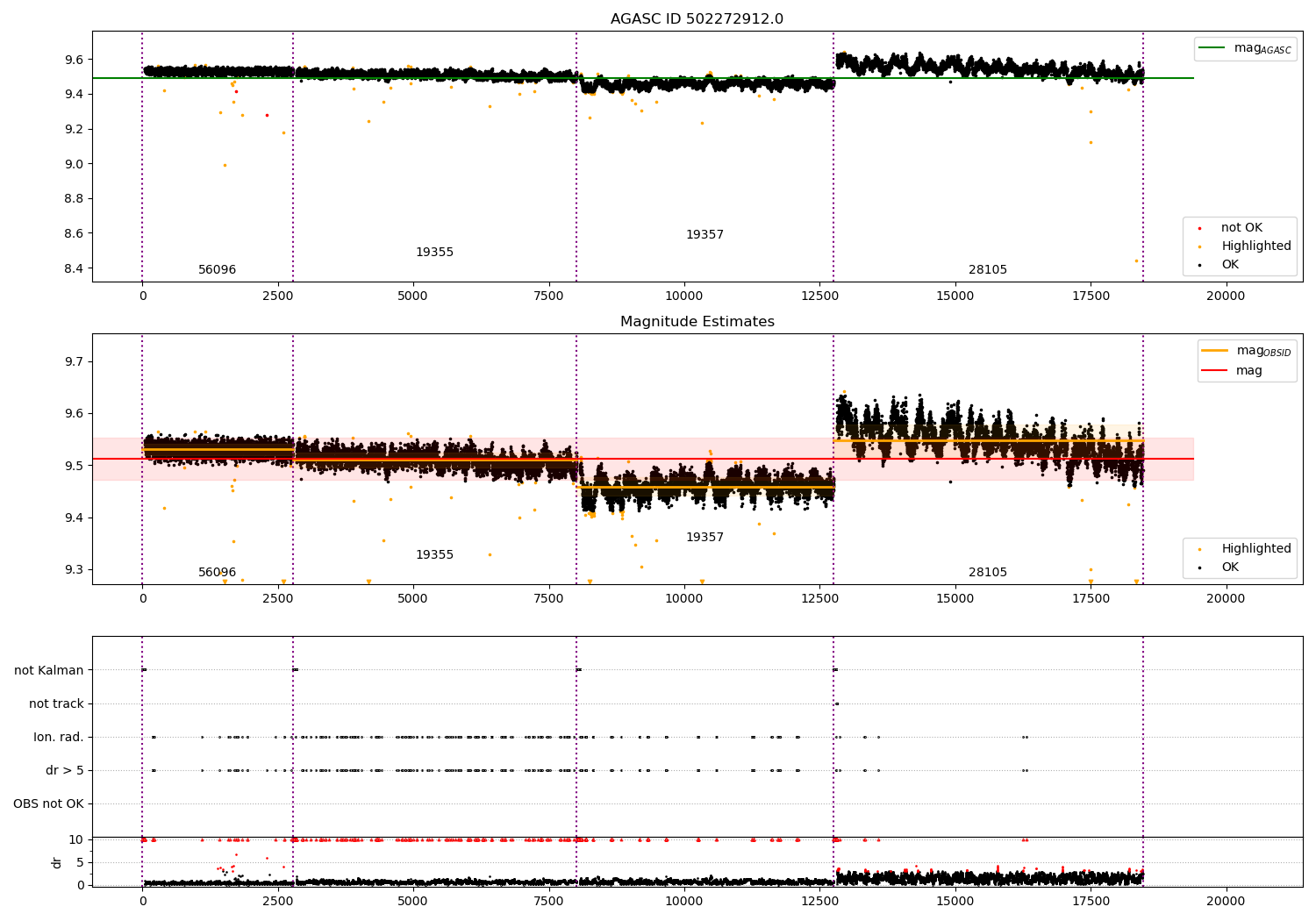Click the 10 tick on the dr axis
This screenshot has height=921, width=1316.
pos(76,839)
